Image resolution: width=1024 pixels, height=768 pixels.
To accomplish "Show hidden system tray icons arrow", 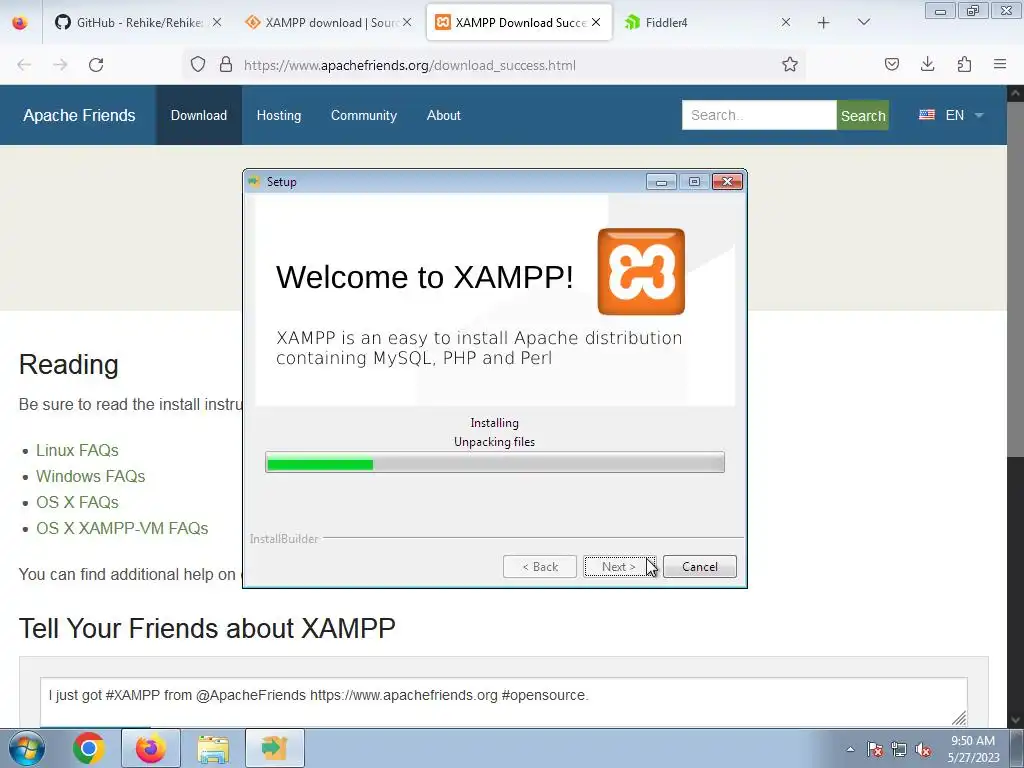I will point(850,749).
